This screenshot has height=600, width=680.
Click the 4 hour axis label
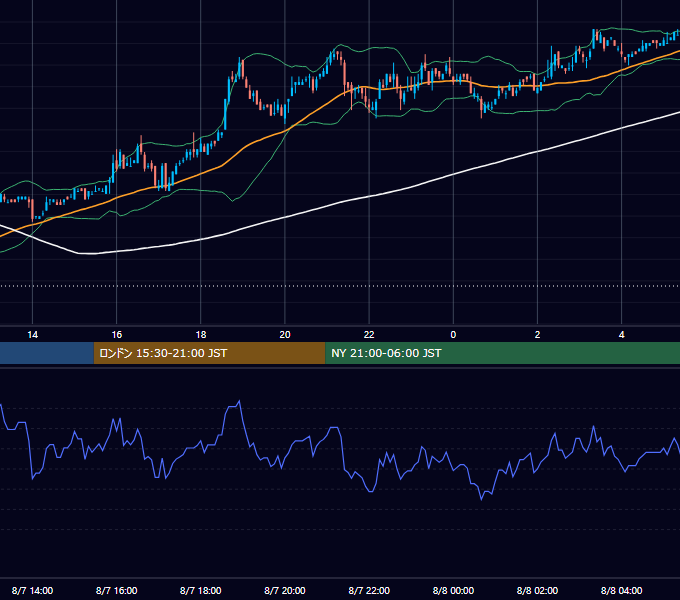pyautogui.click(x=621, y=335)
